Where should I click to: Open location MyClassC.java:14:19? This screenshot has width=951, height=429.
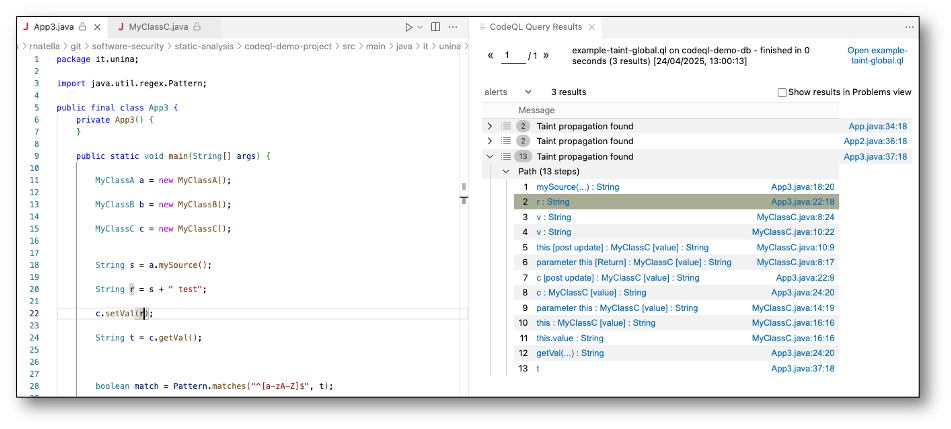tap(793, 308)
